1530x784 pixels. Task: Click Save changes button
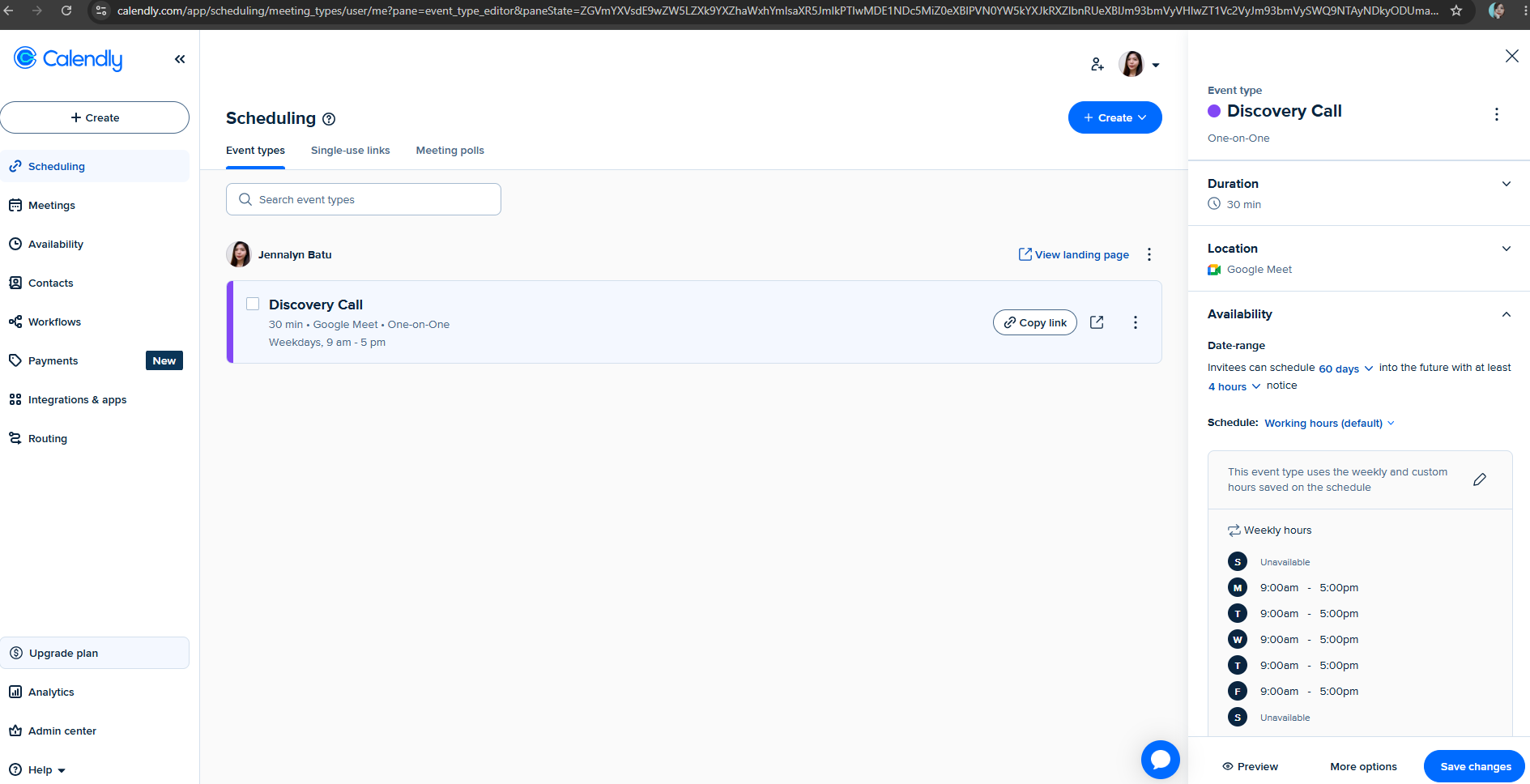point(1475,766)
